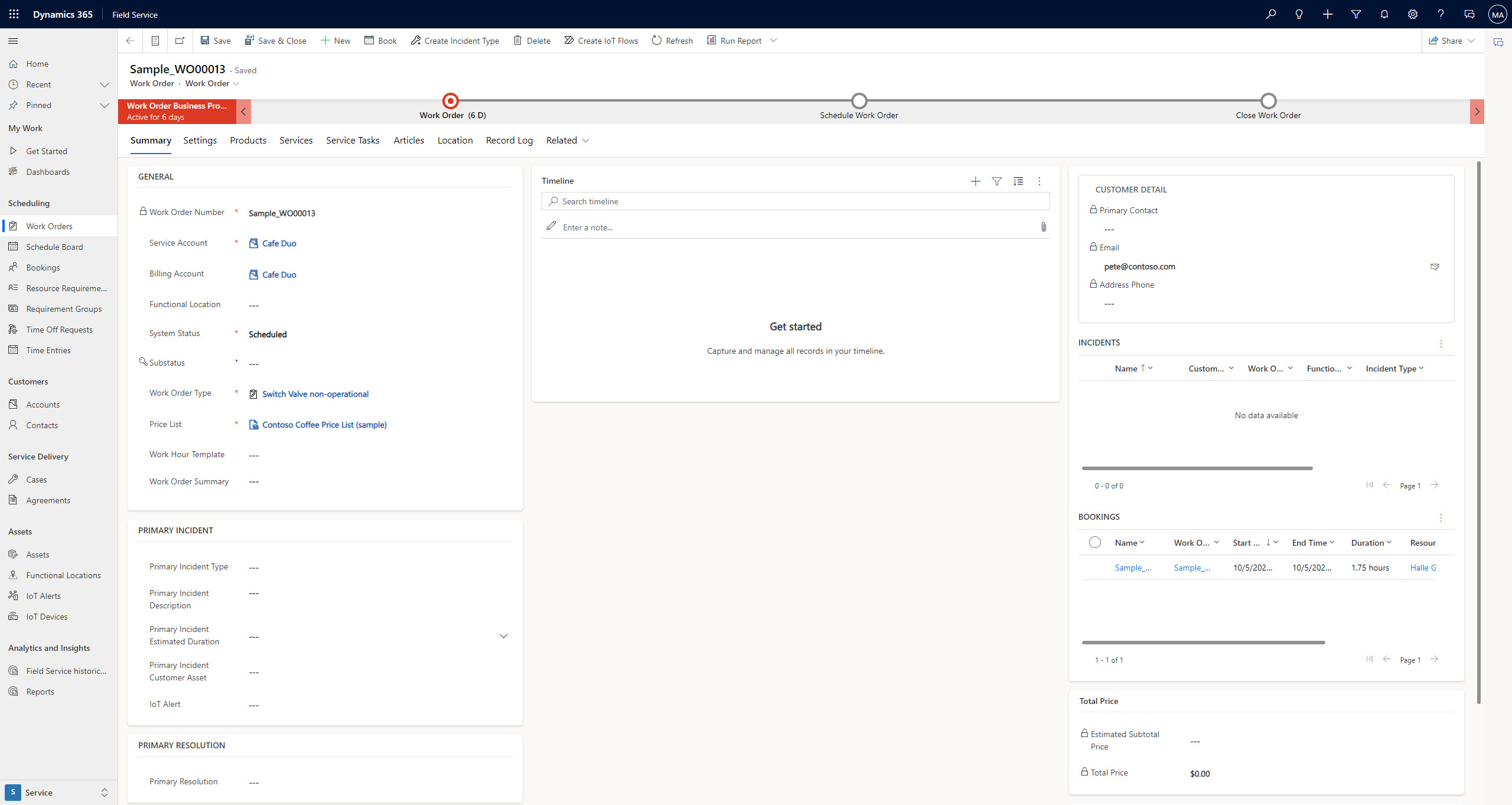Click Bookings grid horizontal scrollbar
This screenshot has width=1512, height=805.
click(x=1203, y=643)
